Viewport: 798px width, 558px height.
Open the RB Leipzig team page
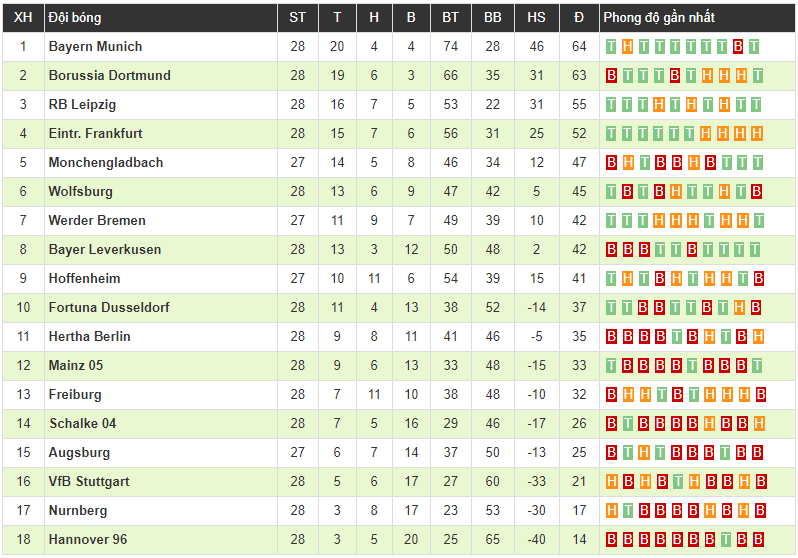coord(82,104)
